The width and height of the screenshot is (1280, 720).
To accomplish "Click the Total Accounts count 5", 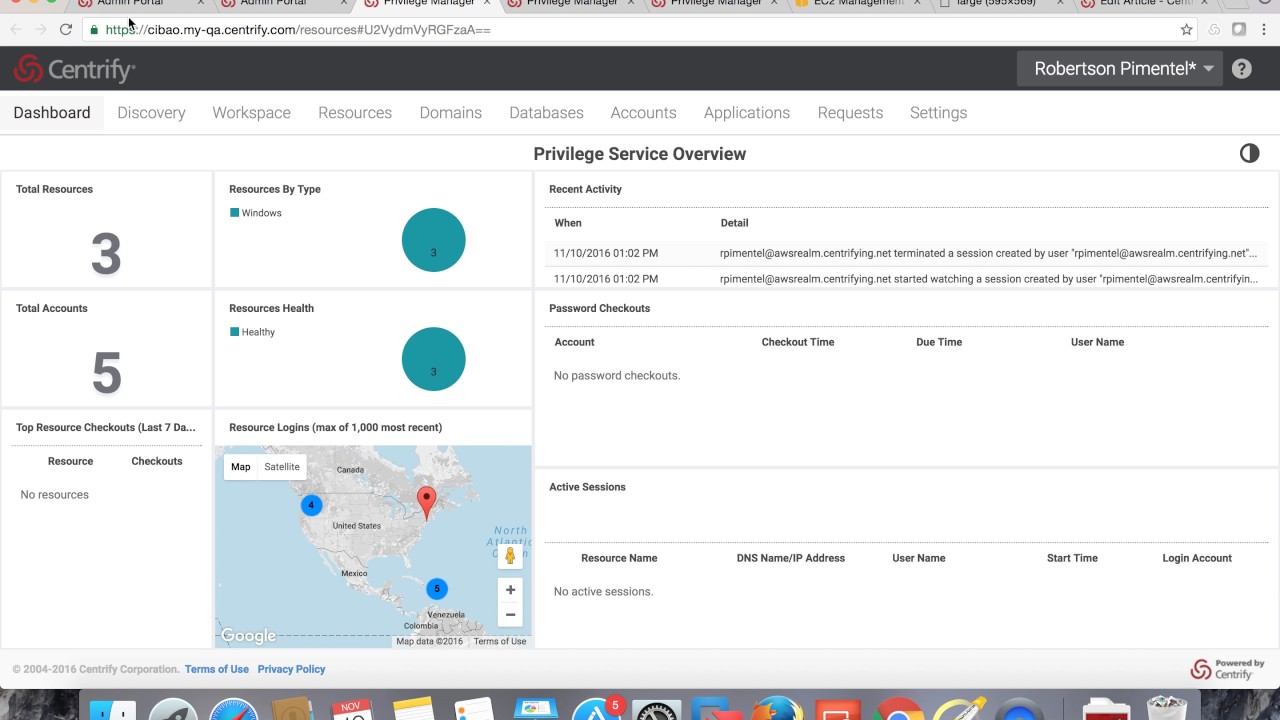I will click(106, 373).
